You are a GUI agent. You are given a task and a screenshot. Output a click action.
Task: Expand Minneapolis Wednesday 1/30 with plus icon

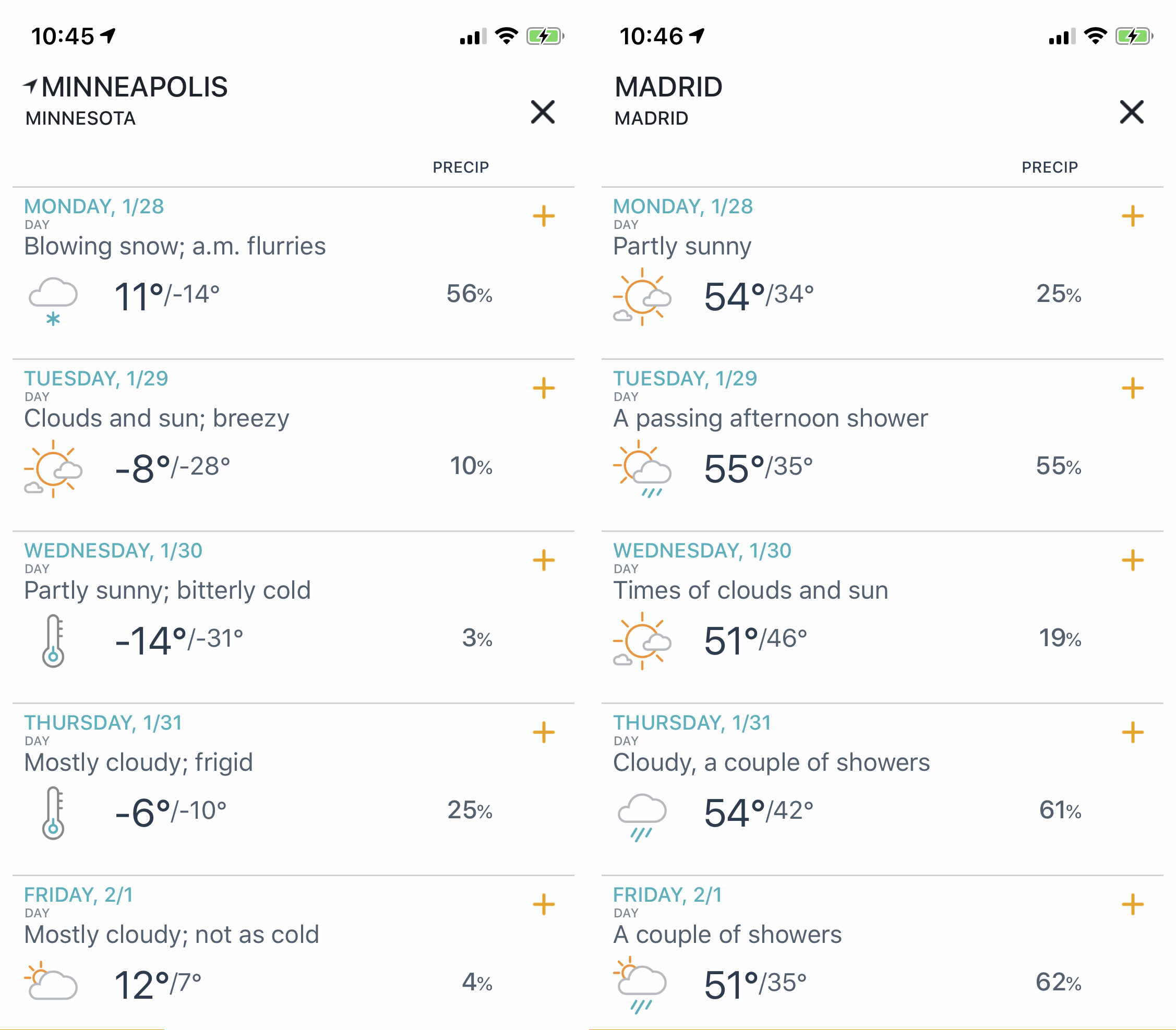click(544, 561)
